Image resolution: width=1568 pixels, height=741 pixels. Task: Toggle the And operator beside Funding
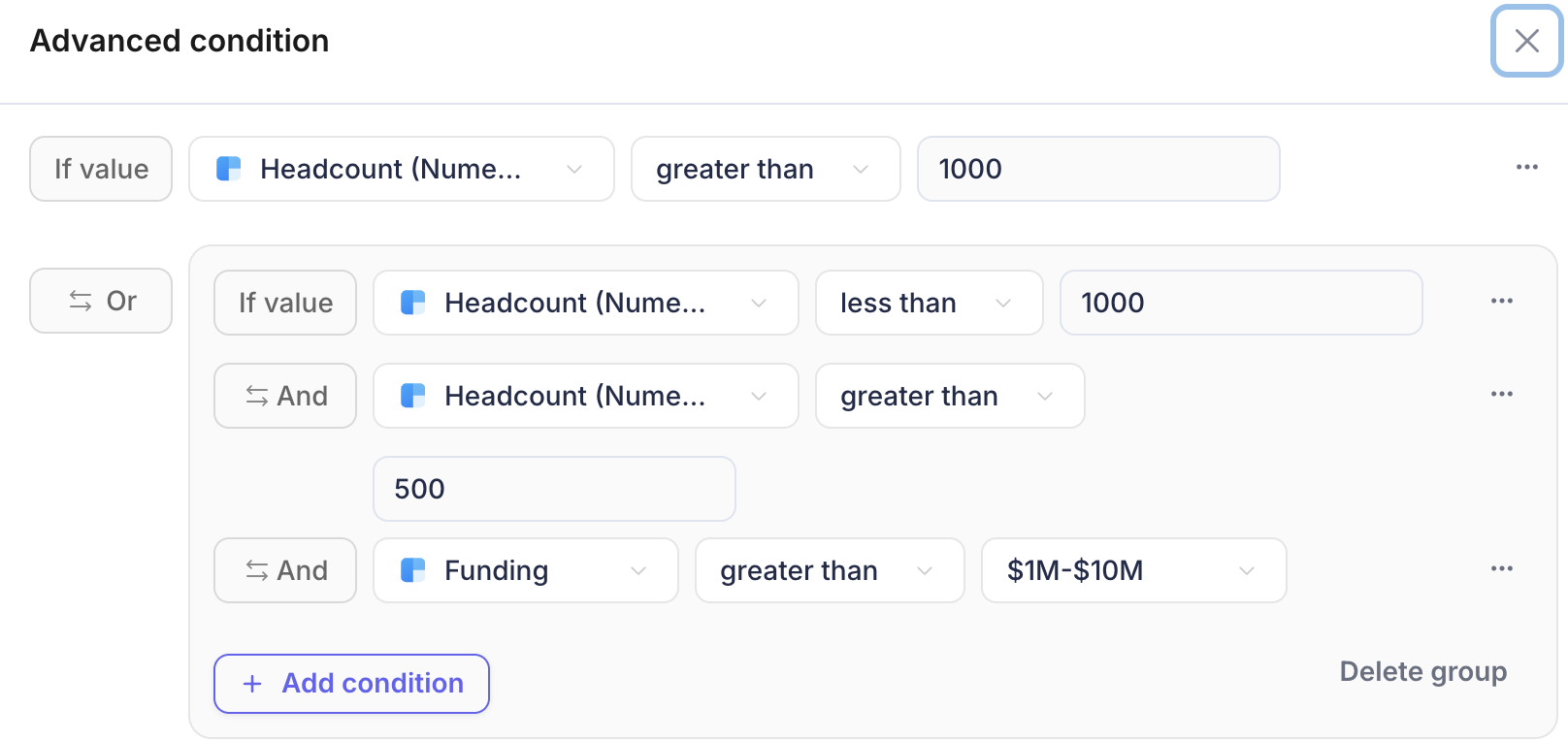coord(285,570)
